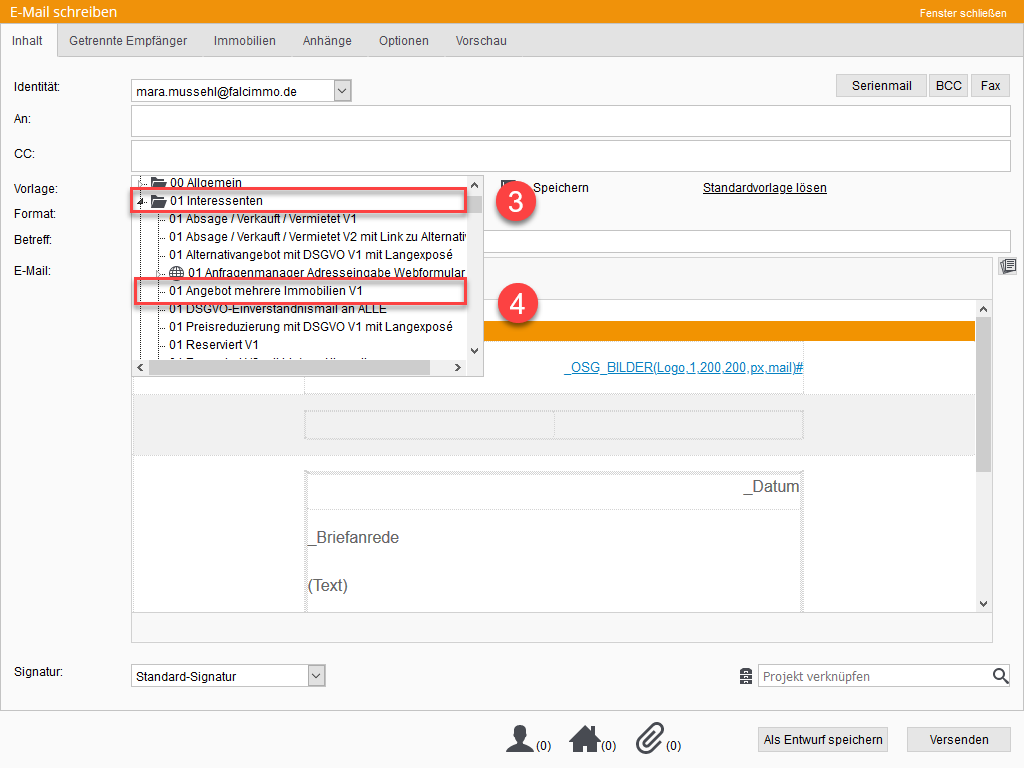Click the search magnifier in Projekt verknüpfen

1000,677
